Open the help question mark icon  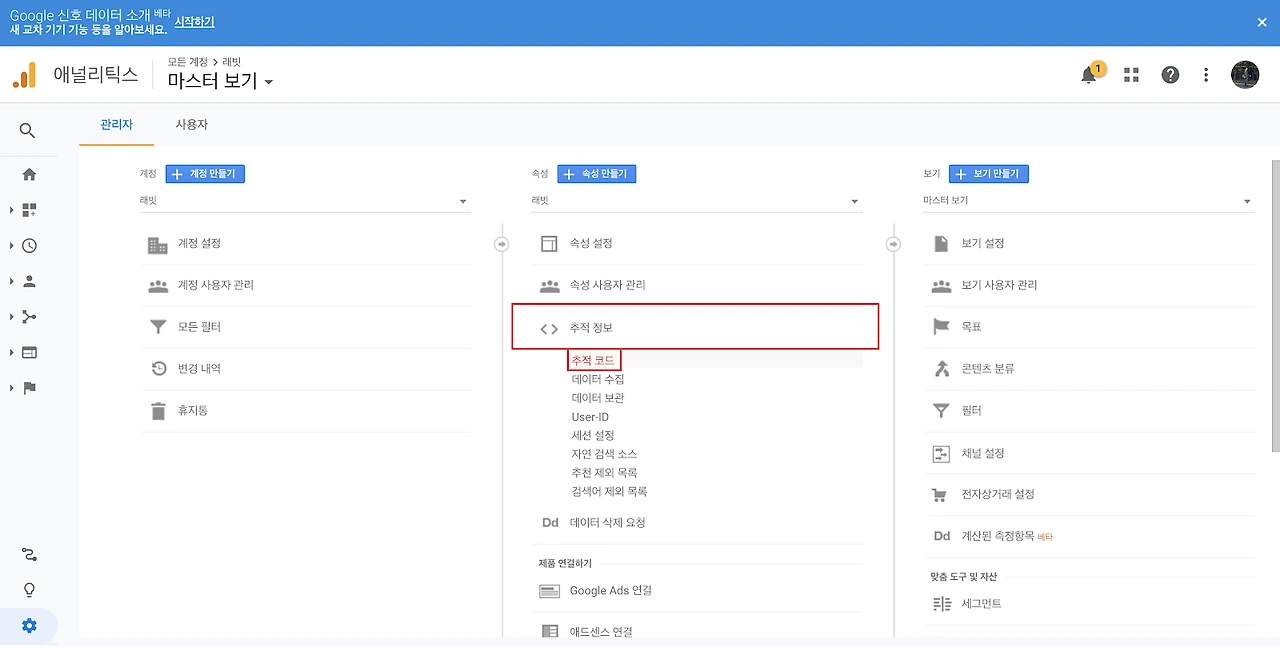point(1170,75)
